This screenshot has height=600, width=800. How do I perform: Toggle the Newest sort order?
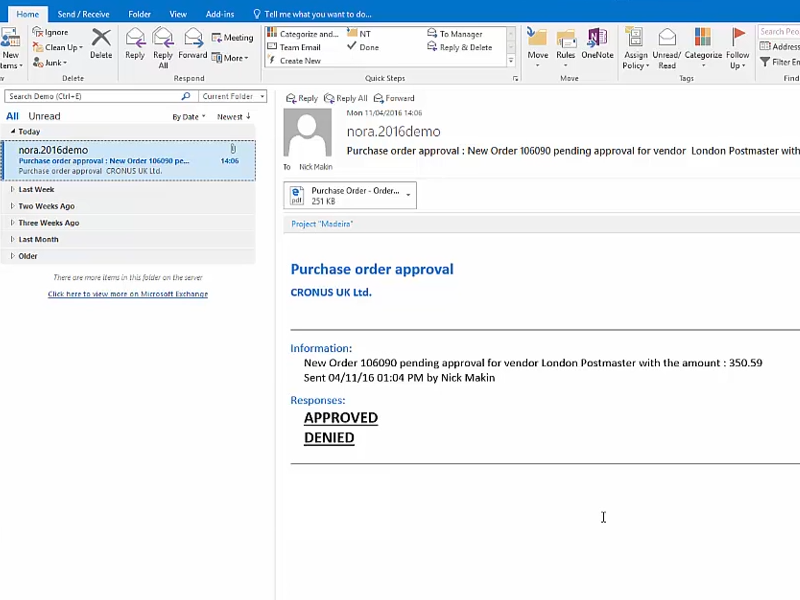click(234, 117)
